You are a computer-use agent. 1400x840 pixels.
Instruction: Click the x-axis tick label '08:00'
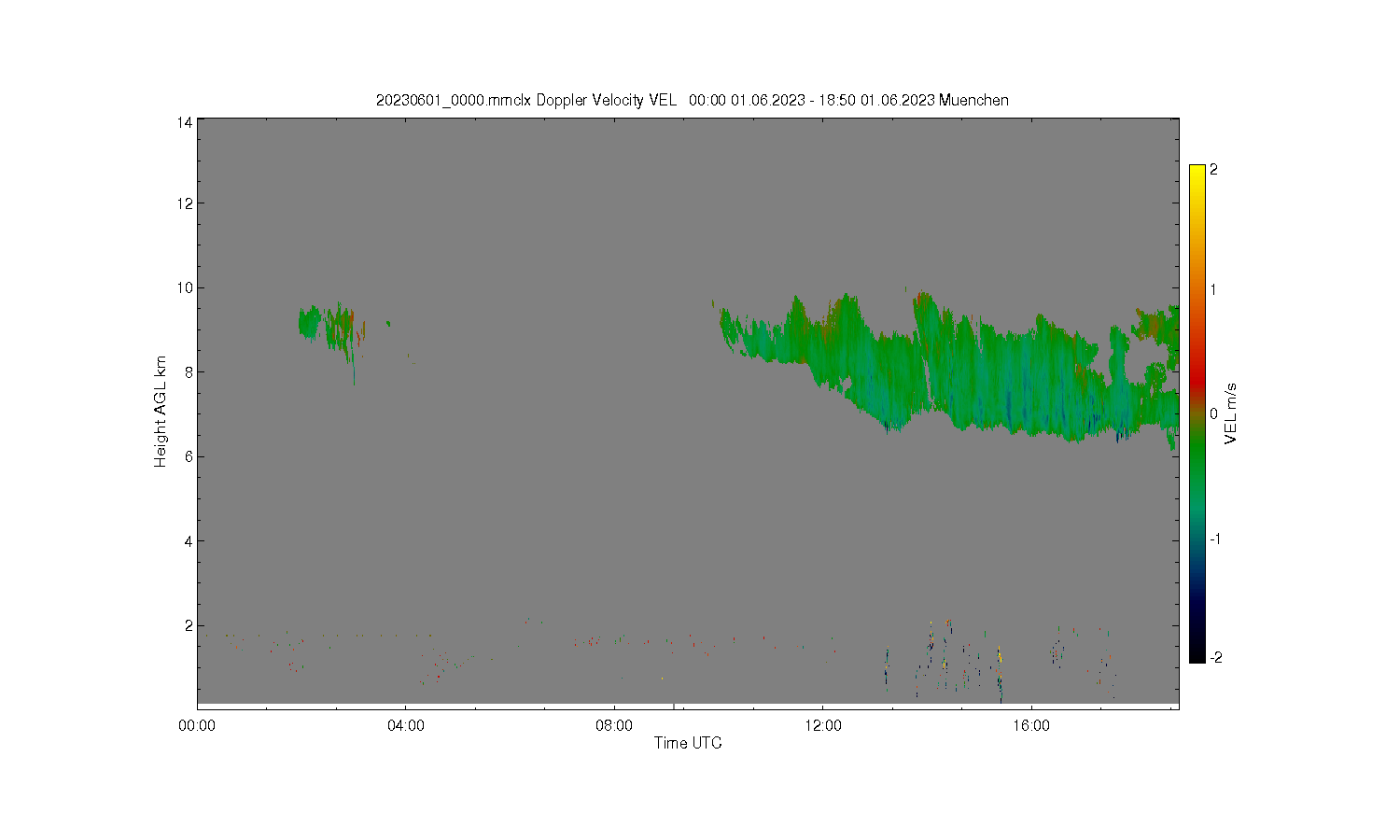614,725
